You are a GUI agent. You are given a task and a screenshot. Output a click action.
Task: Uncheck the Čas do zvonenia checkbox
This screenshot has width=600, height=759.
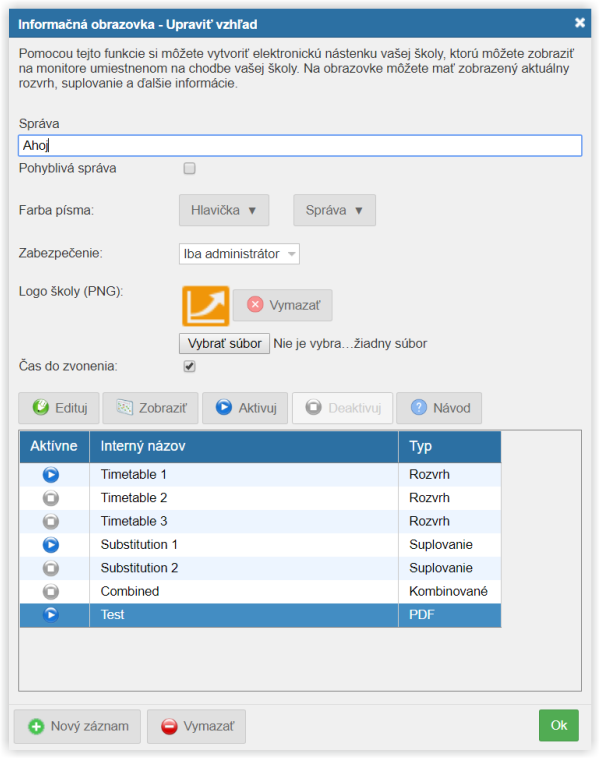(x=190, y=367)
